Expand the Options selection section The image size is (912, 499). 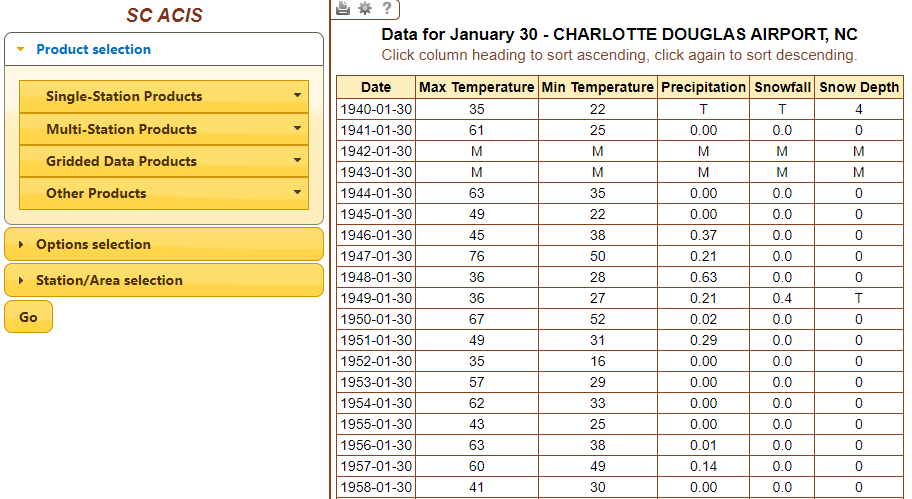click(x=93, y=244)
